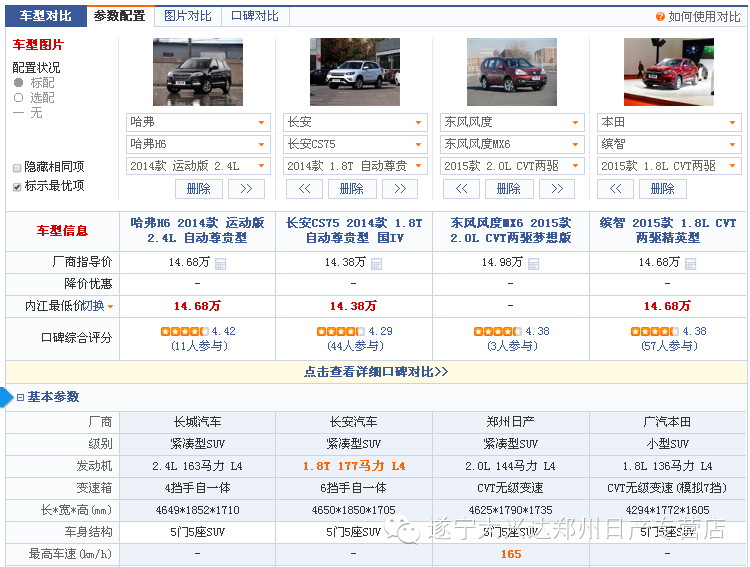This screenshot has width=750, height=567.
Task: Open 57人参与 review count link
Action: (x=669, y=346)
